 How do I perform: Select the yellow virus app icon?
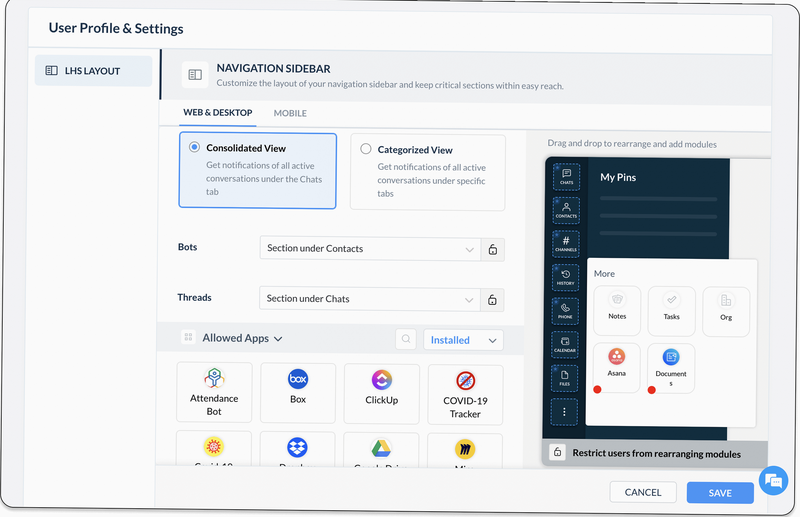214,447
